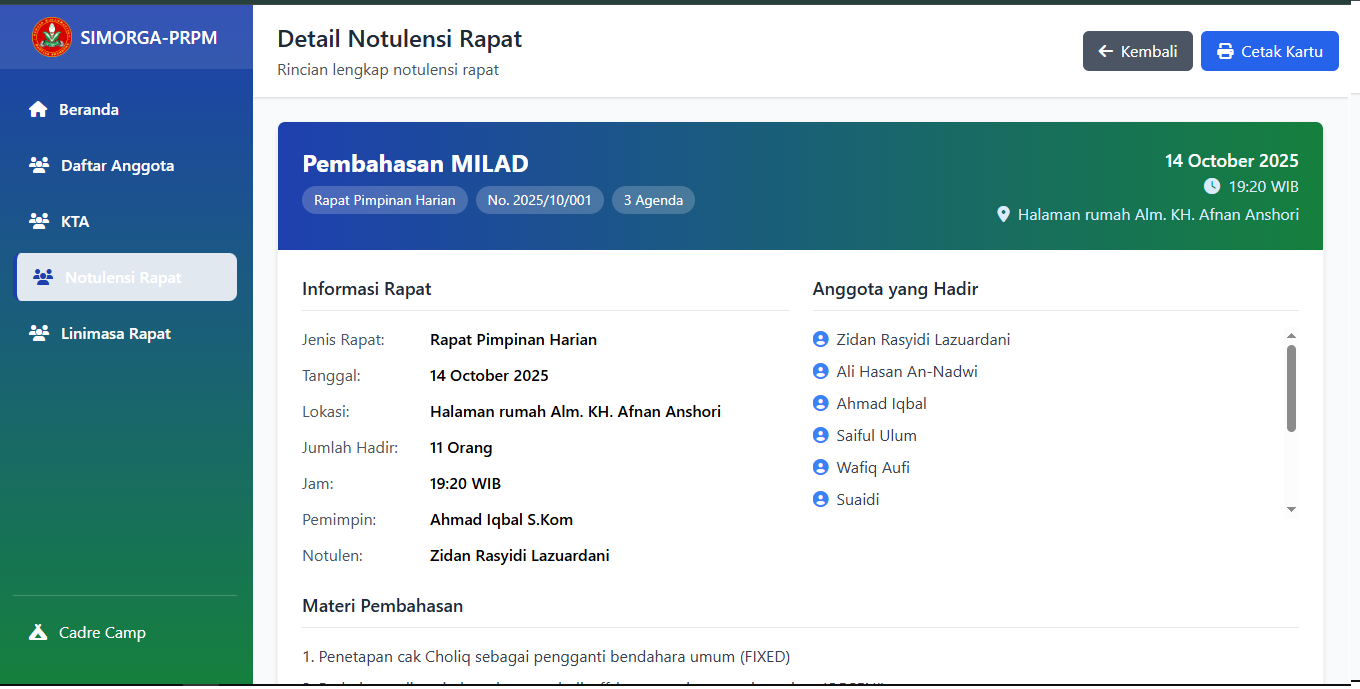Click the KTA sidebar icon
This screenshot has width=1360, height=689.
pyautogui.click(x=39, y=222)
